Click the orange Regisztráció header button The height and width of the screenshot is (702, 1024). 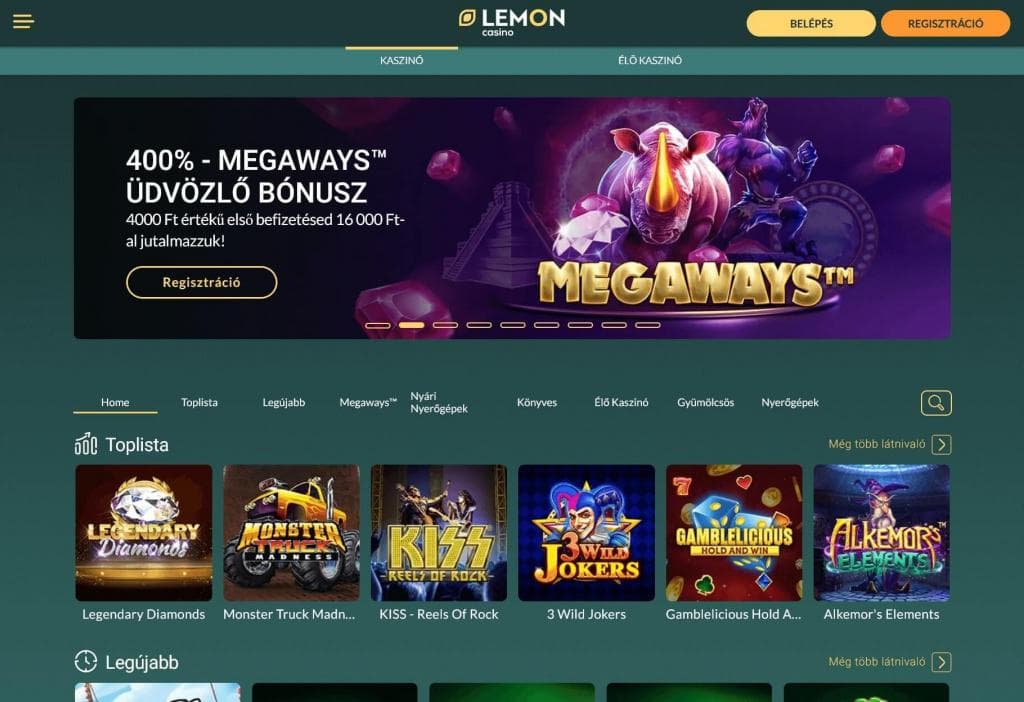point(945,24)
